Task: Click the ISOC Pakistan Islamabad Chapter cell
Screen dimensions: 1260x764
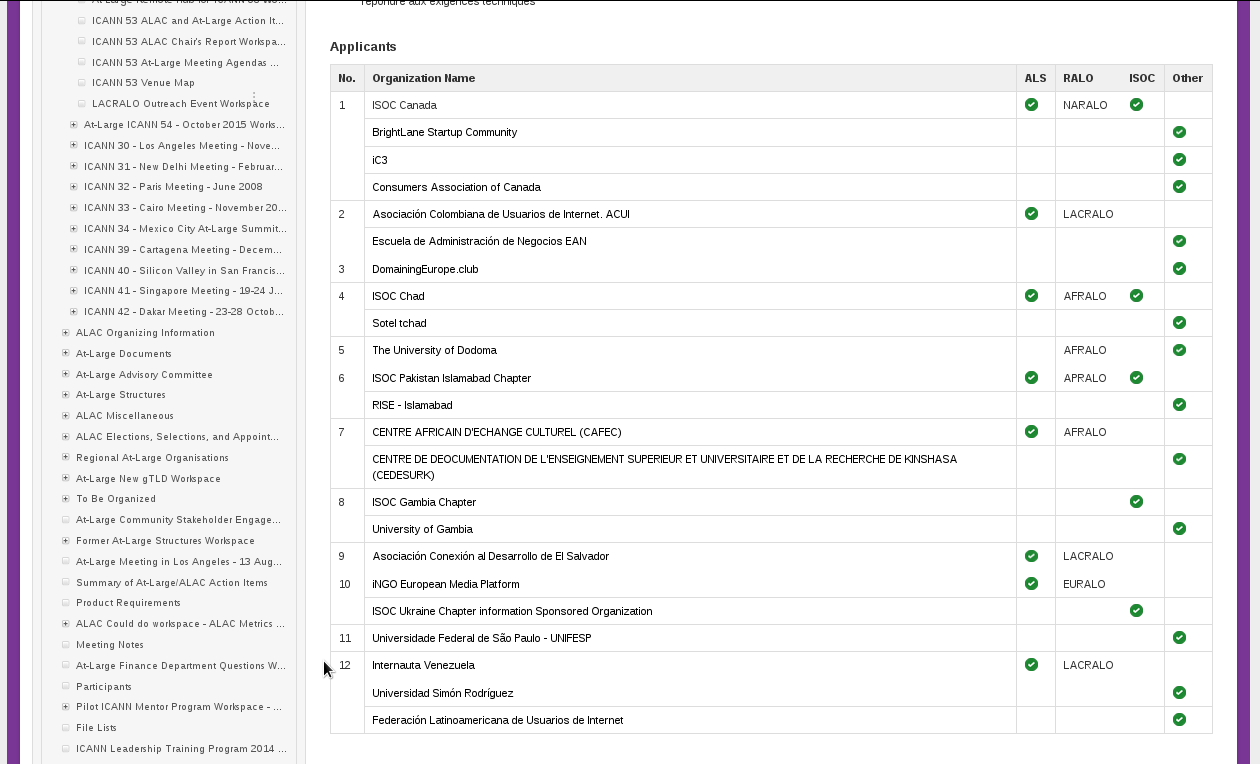Action: (x=451, y=378)
